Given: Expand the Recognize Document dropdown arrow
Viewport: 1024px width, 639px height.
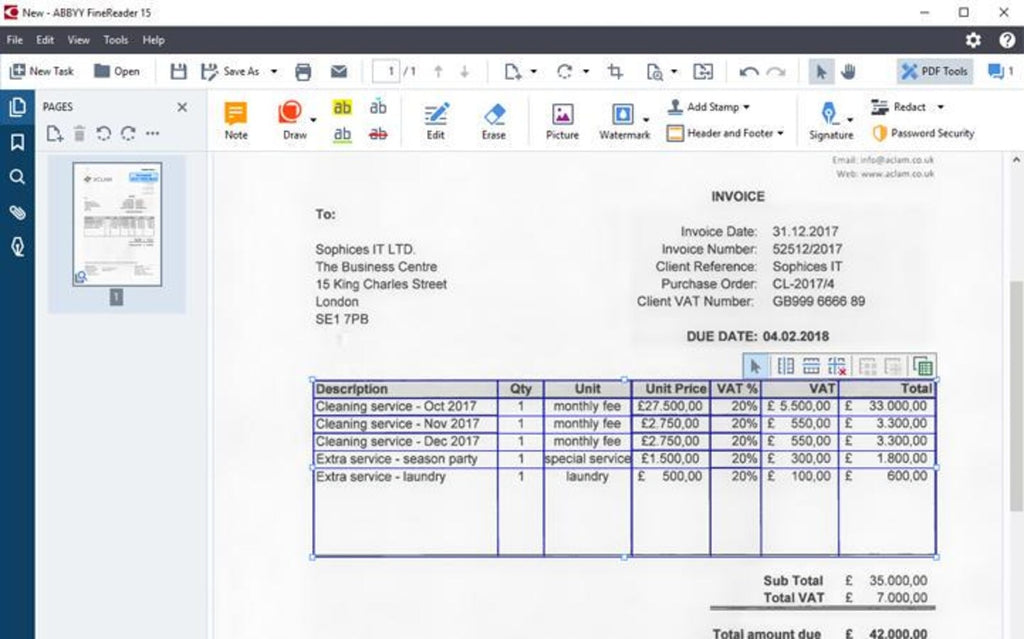Looking at the screenshot, I should tap(674, 71).
